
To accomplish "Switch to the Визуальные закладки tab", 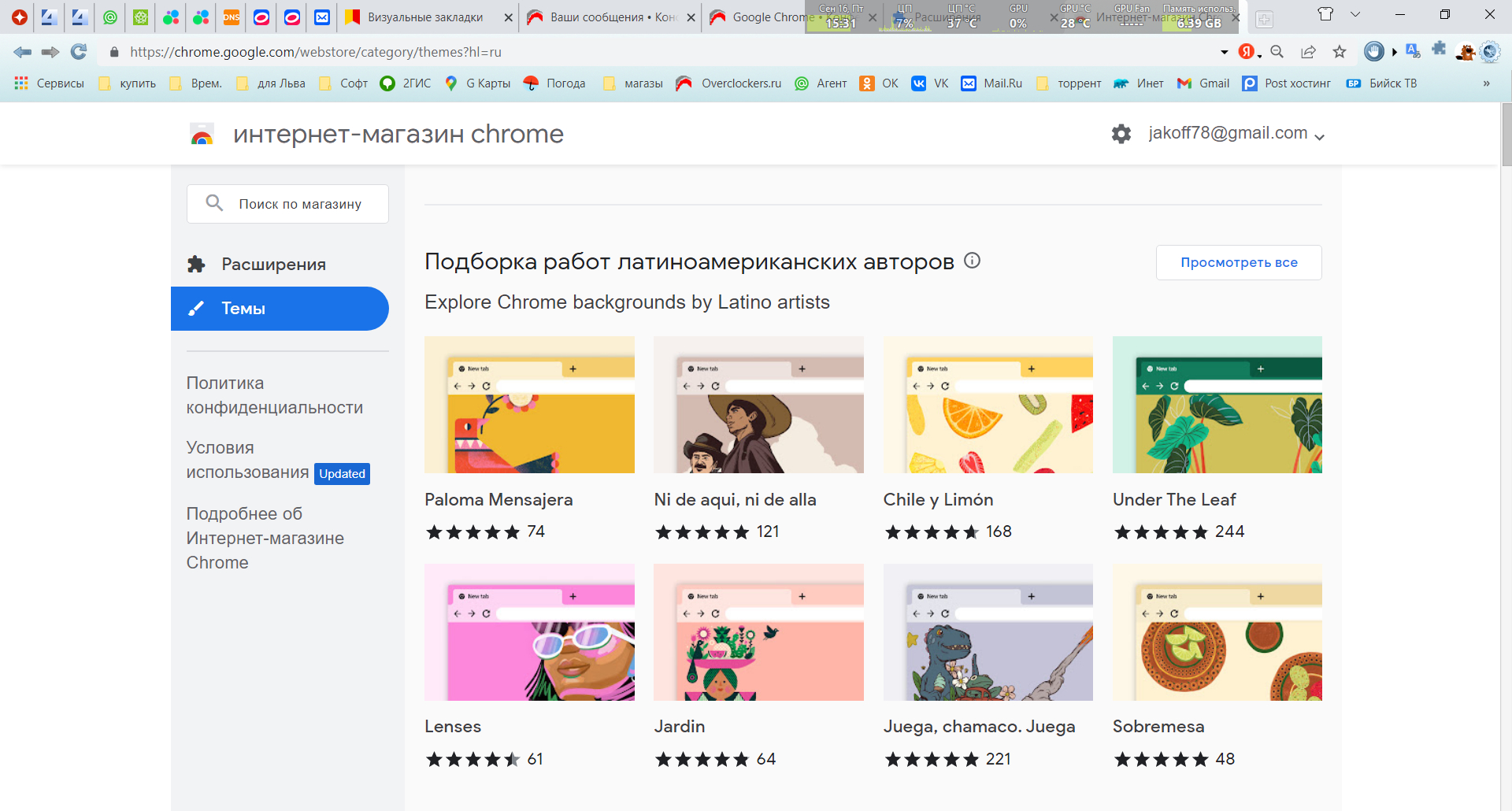I will [425, 17].
